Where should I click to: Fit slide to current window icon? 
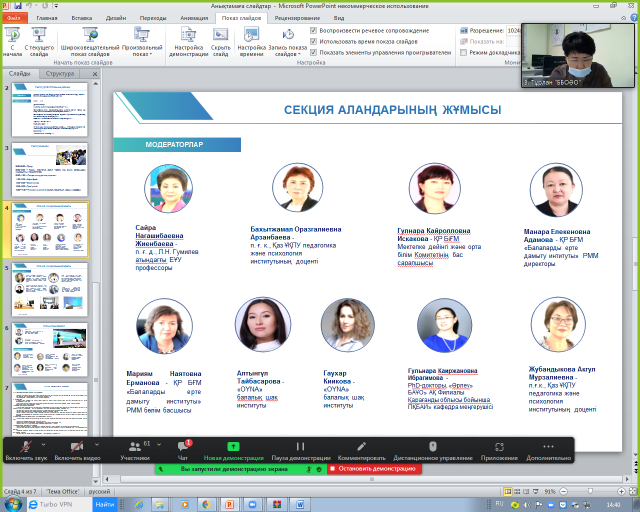click(633, 491)
